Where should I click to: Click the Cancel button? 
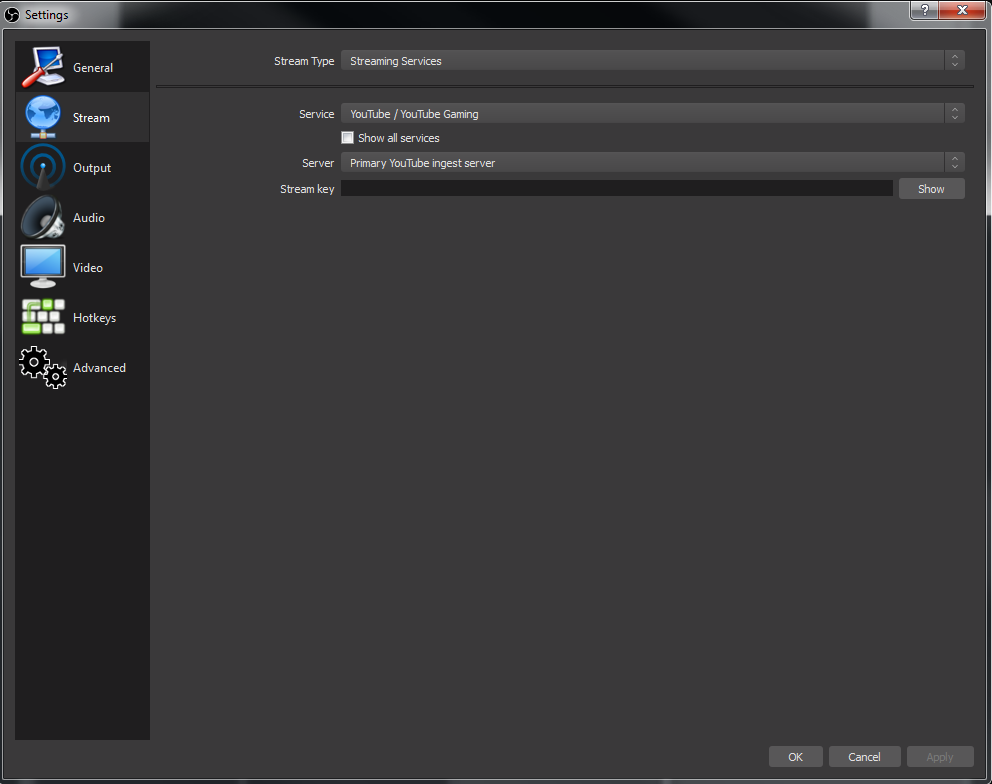[864, 757]
